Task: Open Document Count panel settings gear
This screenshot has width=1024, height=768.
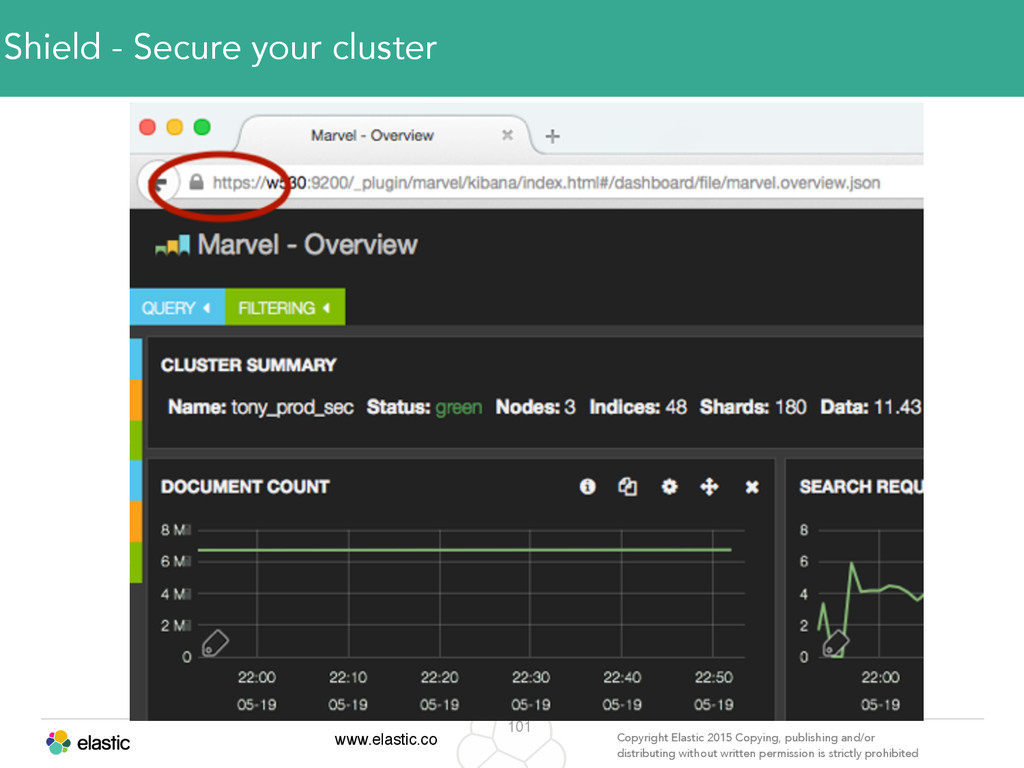Action: click(x=669, y=487)
